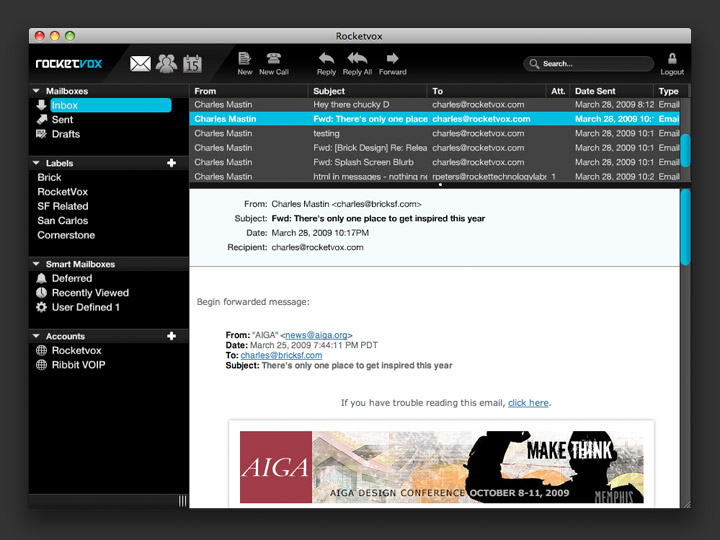Sort messages by Type column header
Image resolution: width=720 pixels, height=540 pixels.
[x=671, y=91]
